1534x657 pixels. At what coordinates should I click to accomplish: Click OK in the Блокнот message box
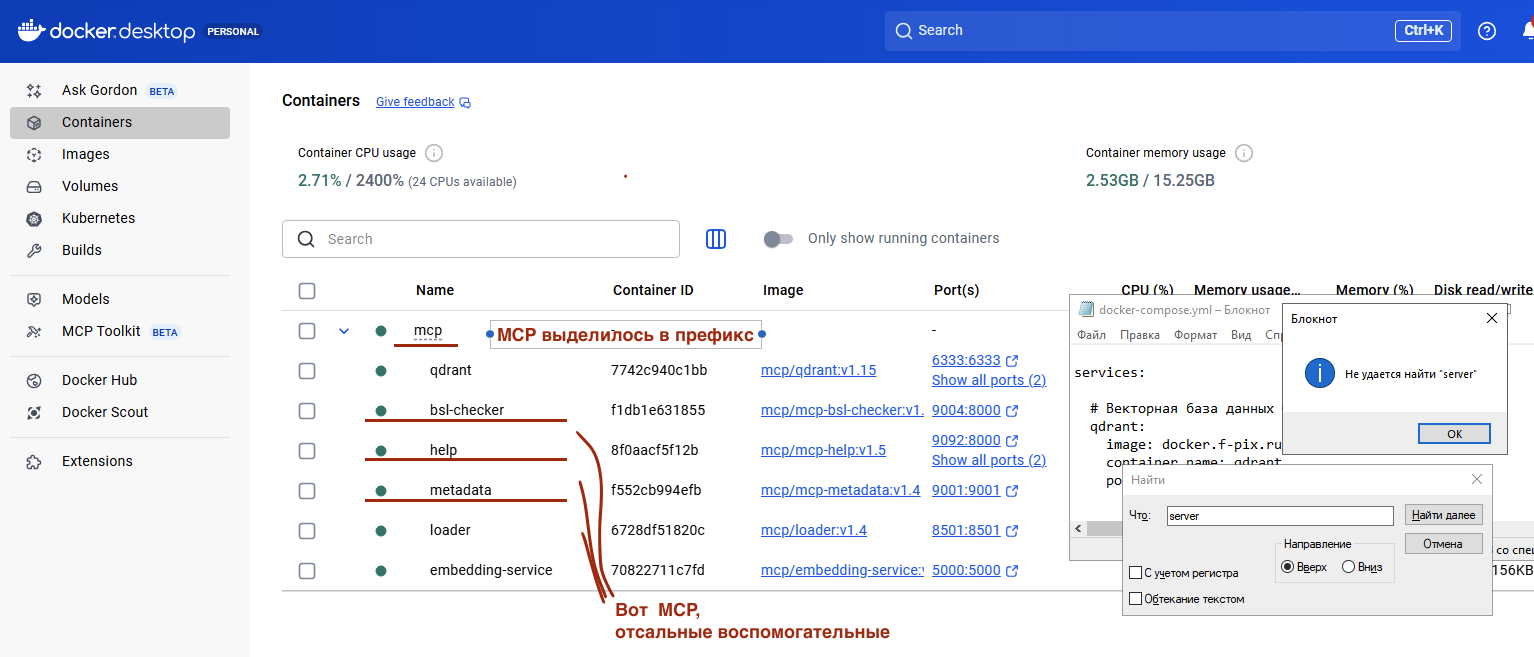[1454, 433]
